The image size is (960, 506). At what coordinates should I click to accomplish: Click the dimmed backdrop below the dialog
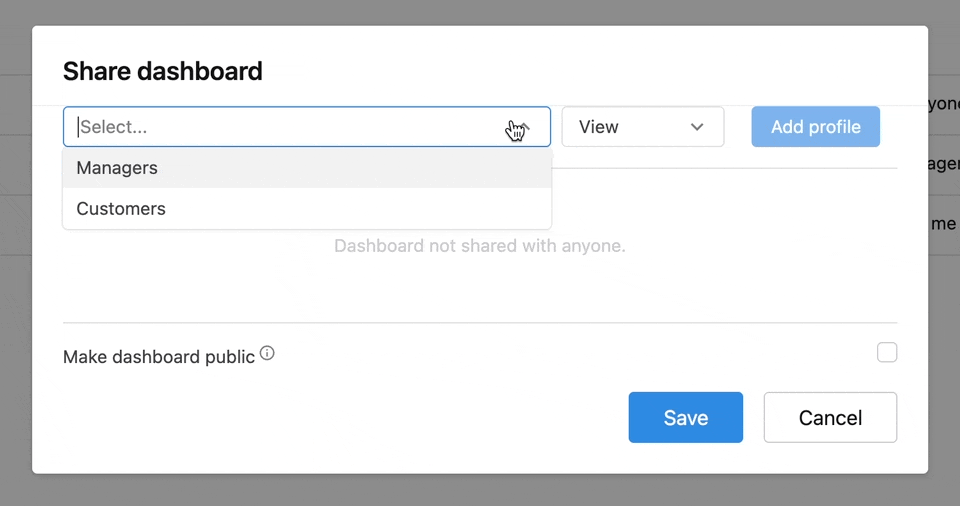(480, 490)
